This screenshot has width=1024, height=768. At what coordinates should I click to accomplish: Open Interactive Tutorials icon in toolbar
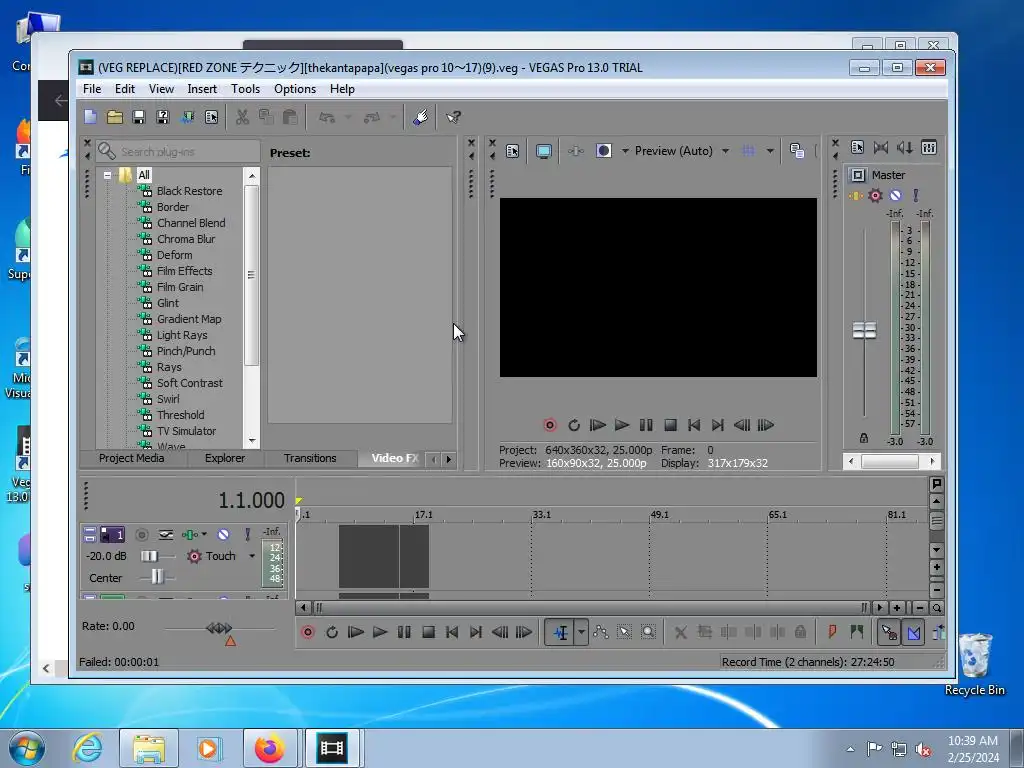tap(421, 117)
